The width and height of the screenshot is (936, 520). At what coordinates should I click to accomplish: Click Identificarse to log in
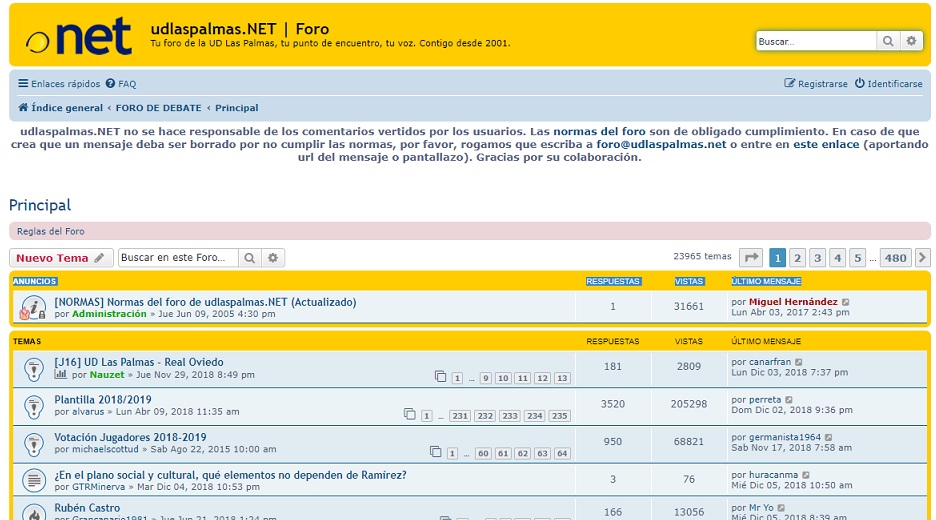888,84
